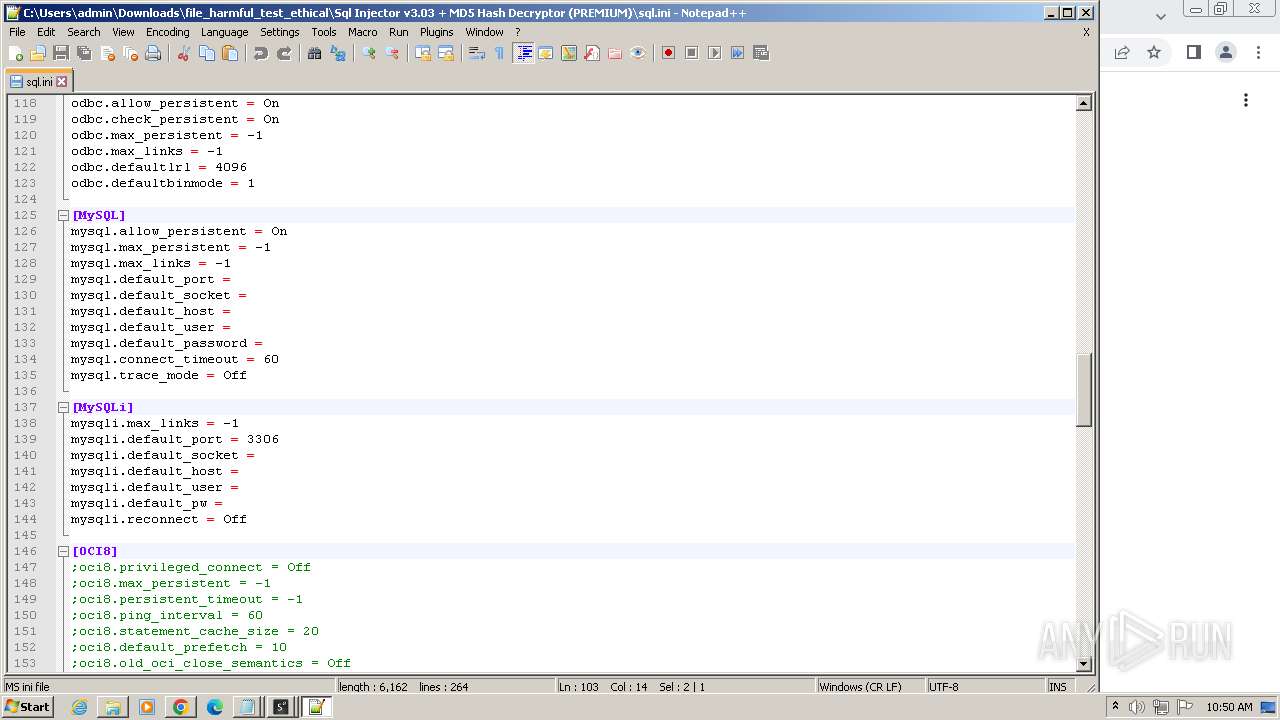Collapse the [OCI8] section fold
The image size is (1280, 720).
[x=63, y=551]
